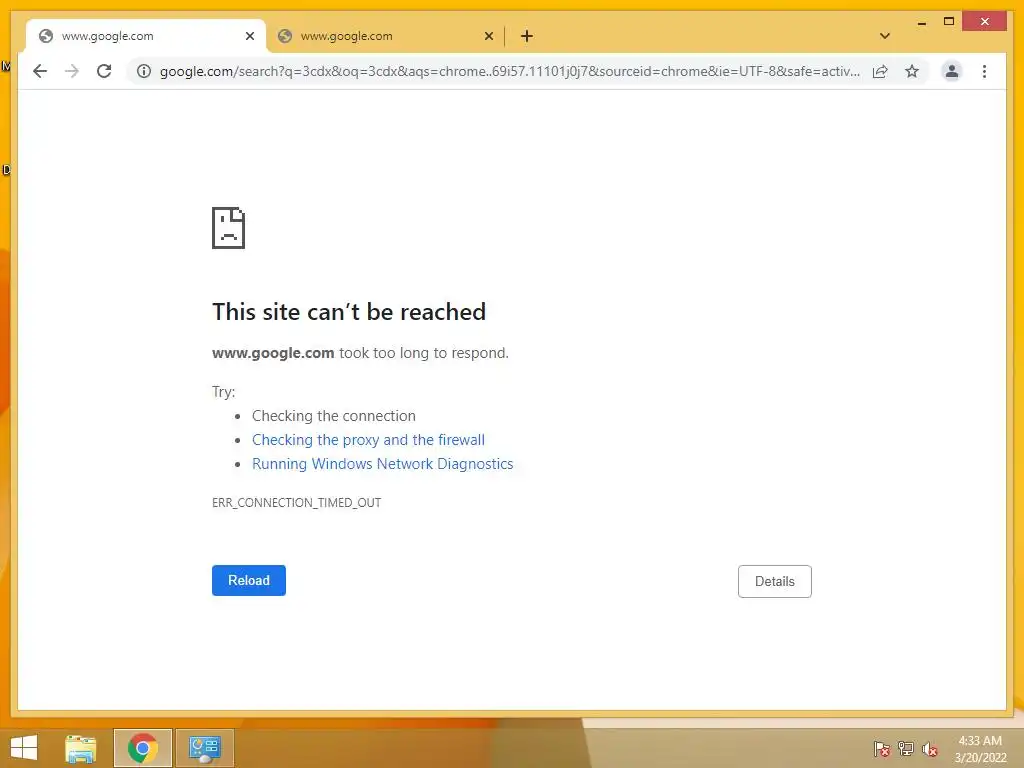1024x768 pixels.
Task: Open Action Center flag tray icon
Action: [x=882, y=748]
